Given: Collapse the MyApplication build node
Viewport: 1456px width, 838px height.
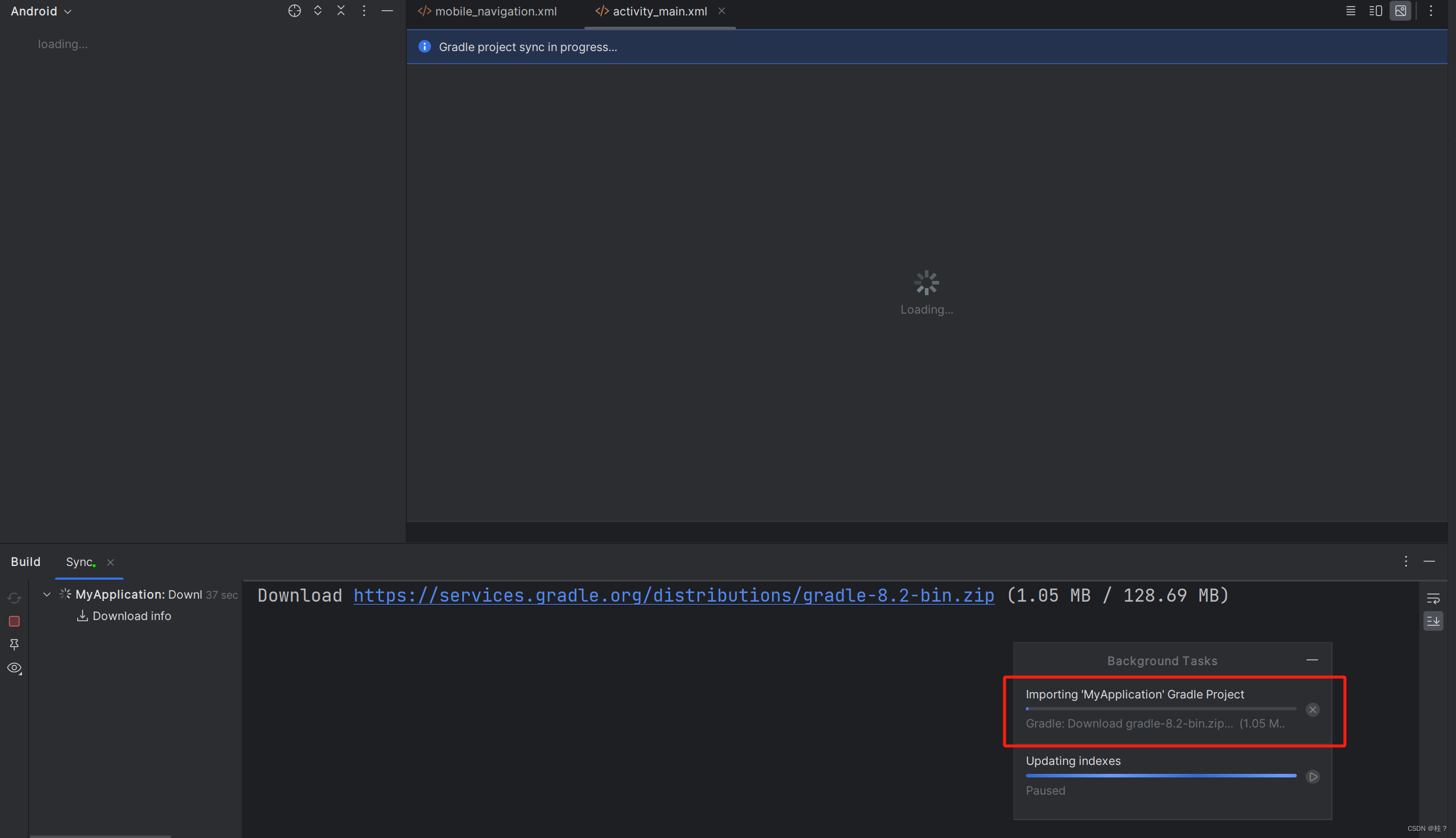Looking at the screenshot, I should tap(46, 594).
